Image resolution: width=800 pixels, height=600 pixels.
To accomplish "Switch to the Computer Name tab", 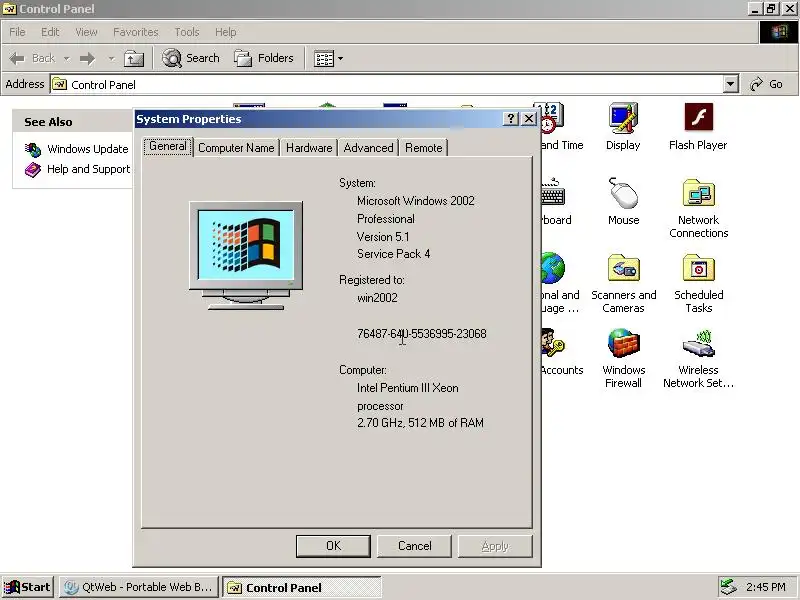I will pos(236,148).
